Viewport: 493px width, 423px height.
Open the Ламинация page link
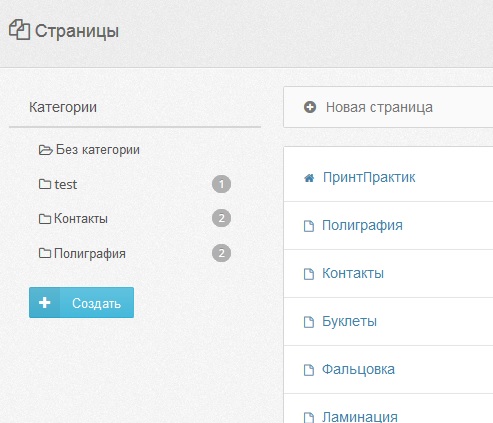pyautogui.click(x=360, y=417)
